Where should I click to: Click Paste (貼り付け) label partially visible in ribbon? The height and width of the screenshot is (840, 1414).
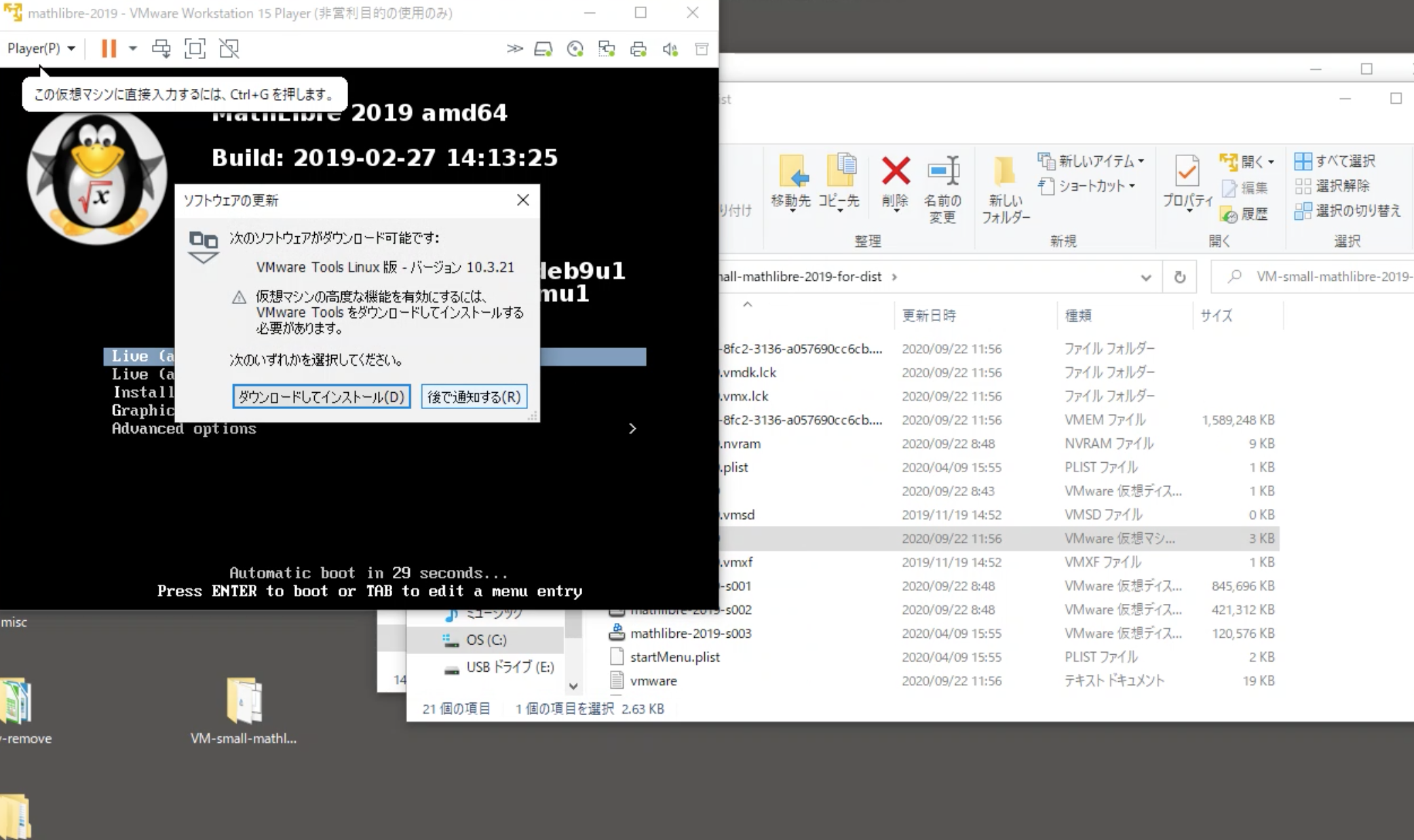[x=735, y=210]
